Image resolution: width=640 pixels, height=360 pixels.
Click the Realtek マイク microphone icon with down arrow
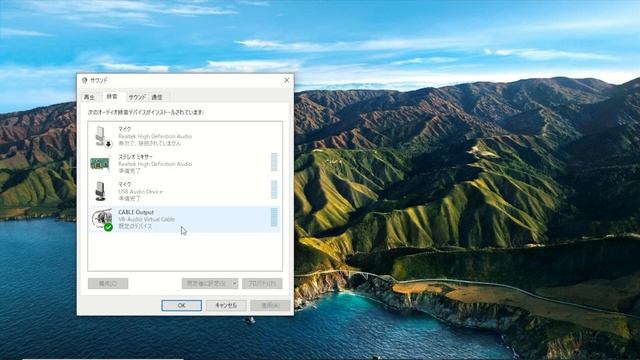[102, 136]
